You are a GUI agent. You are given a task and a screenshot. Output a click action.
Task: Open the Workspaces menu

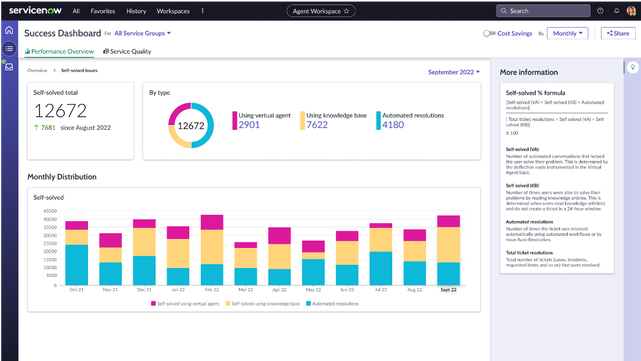point(173,11)
